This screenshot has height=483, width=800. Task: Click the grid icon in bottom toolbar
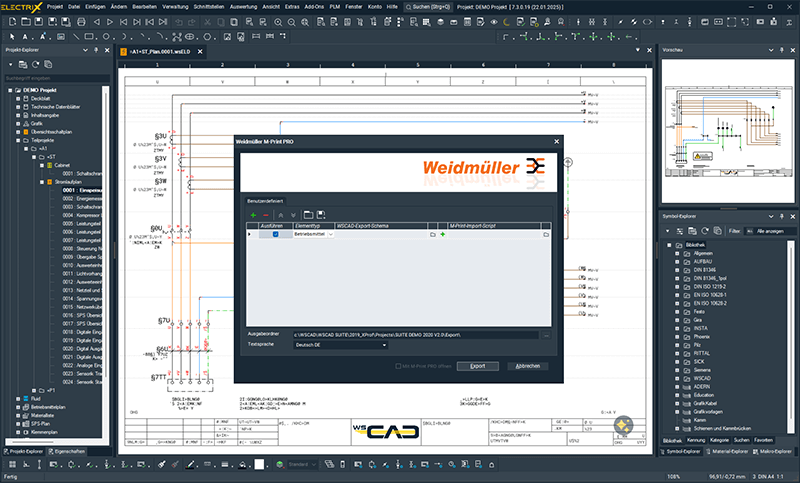tap(12, 465)
